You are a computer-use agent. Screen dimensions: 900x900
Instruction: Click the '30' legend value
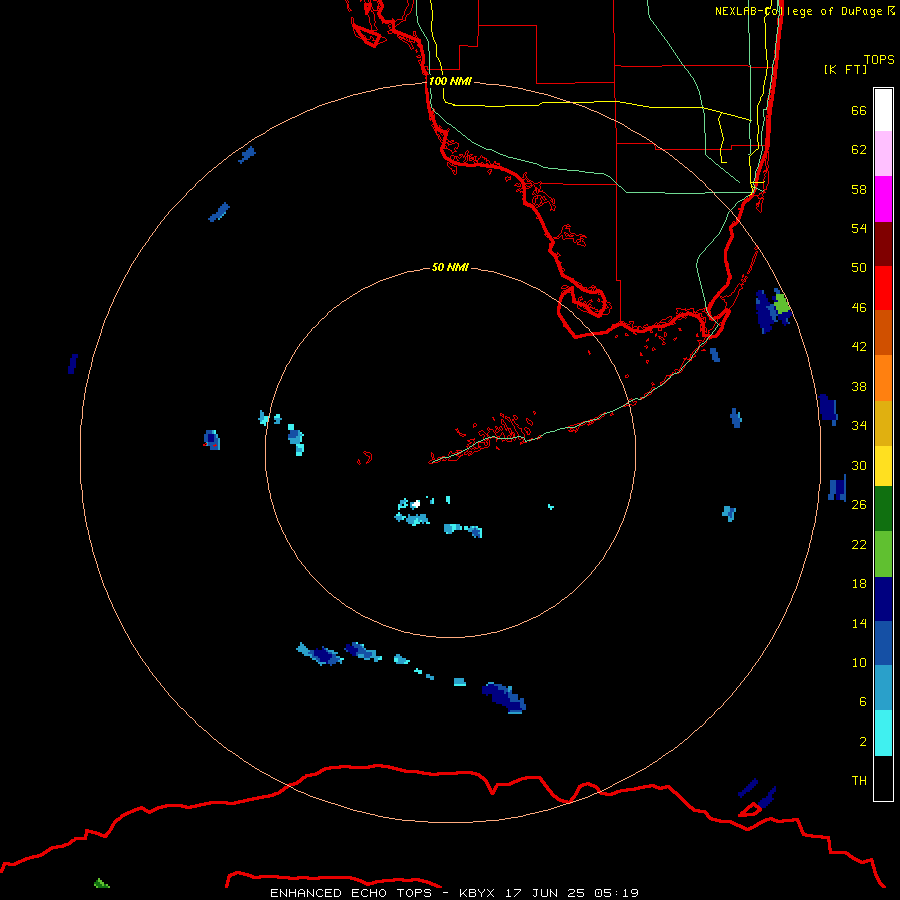tap(859, 465)
